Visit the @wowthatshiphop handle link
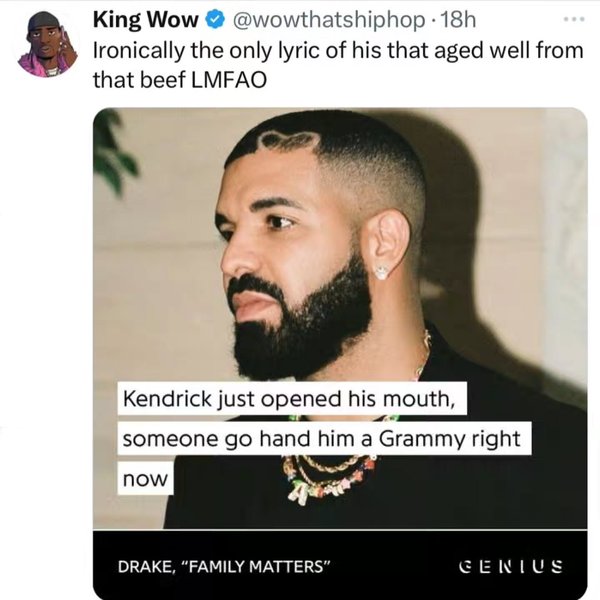 click(x=329, y=20)
